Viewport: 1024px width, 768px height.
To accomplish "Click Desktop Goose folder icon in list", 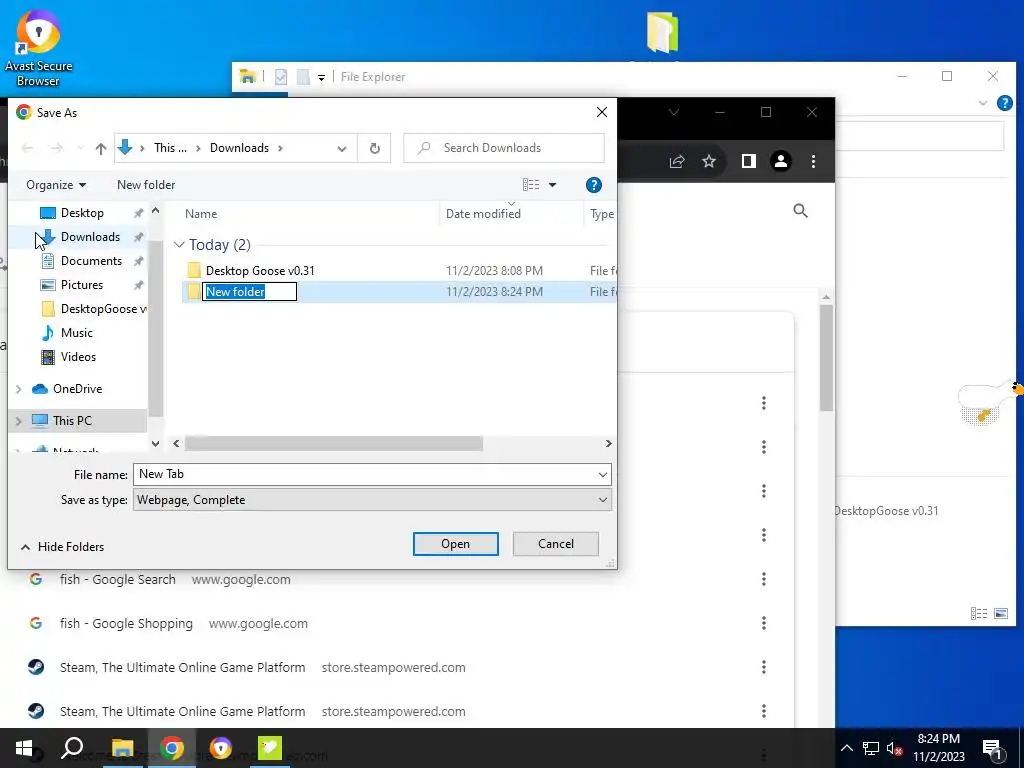I will [x=194, y=270].
